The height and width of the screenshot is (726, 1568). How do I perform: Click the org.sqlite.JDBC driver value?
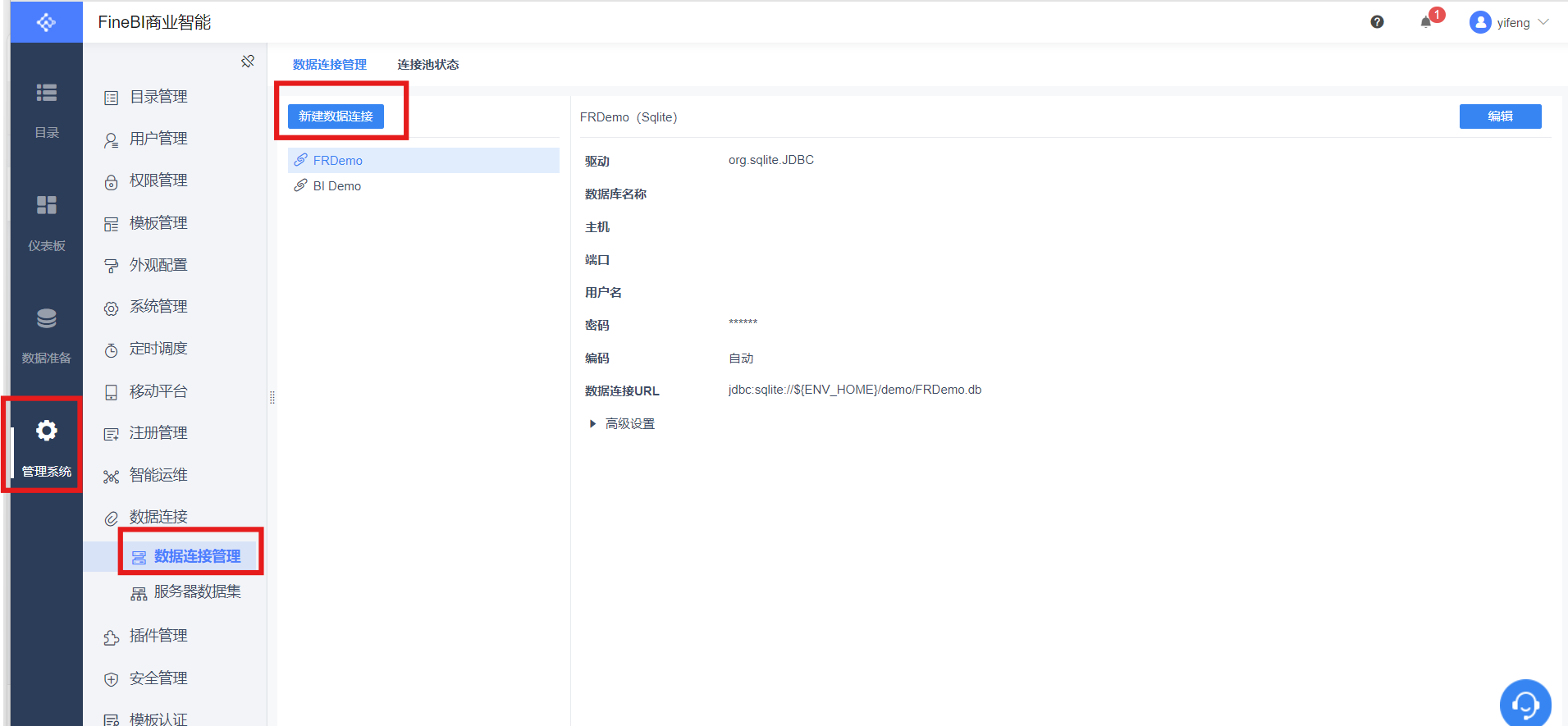(x=771, y=160)
